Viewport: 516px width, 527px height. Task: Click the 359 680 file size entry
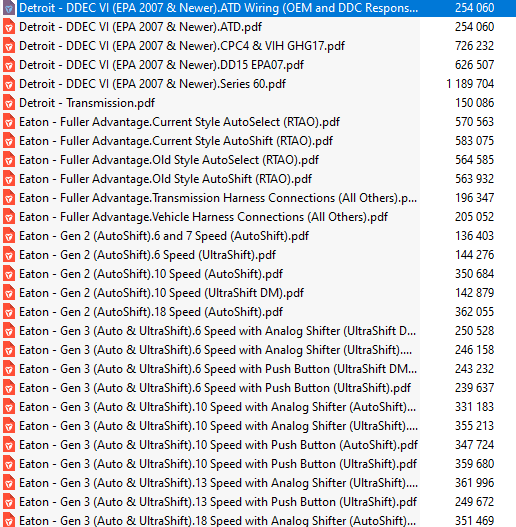pyautogui.click(x=474, y=464)
